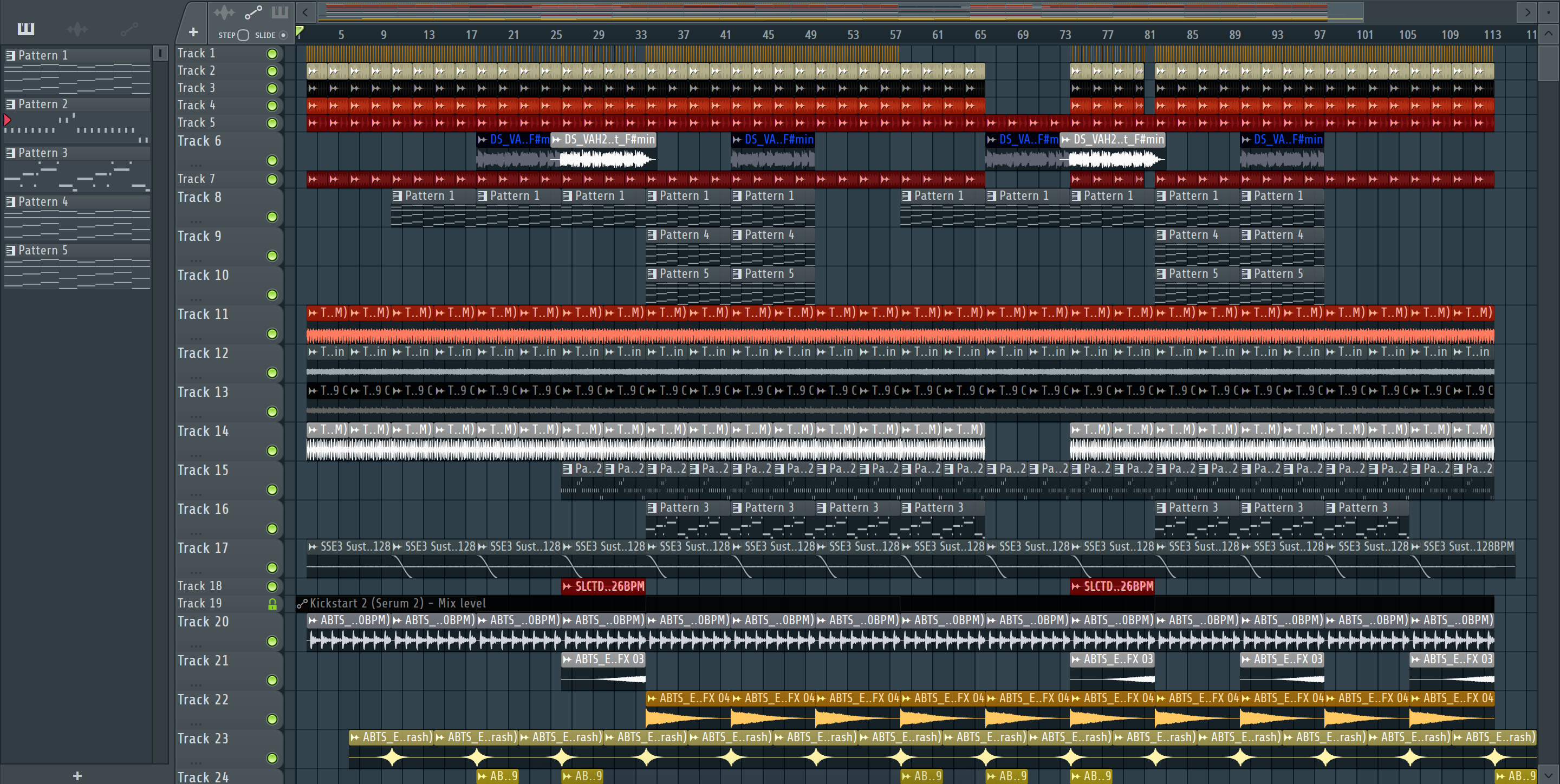The image size is (1560, 784).
Task: Click the Pattern 5 icon in the picker
Action: click(x=10, y=250)
